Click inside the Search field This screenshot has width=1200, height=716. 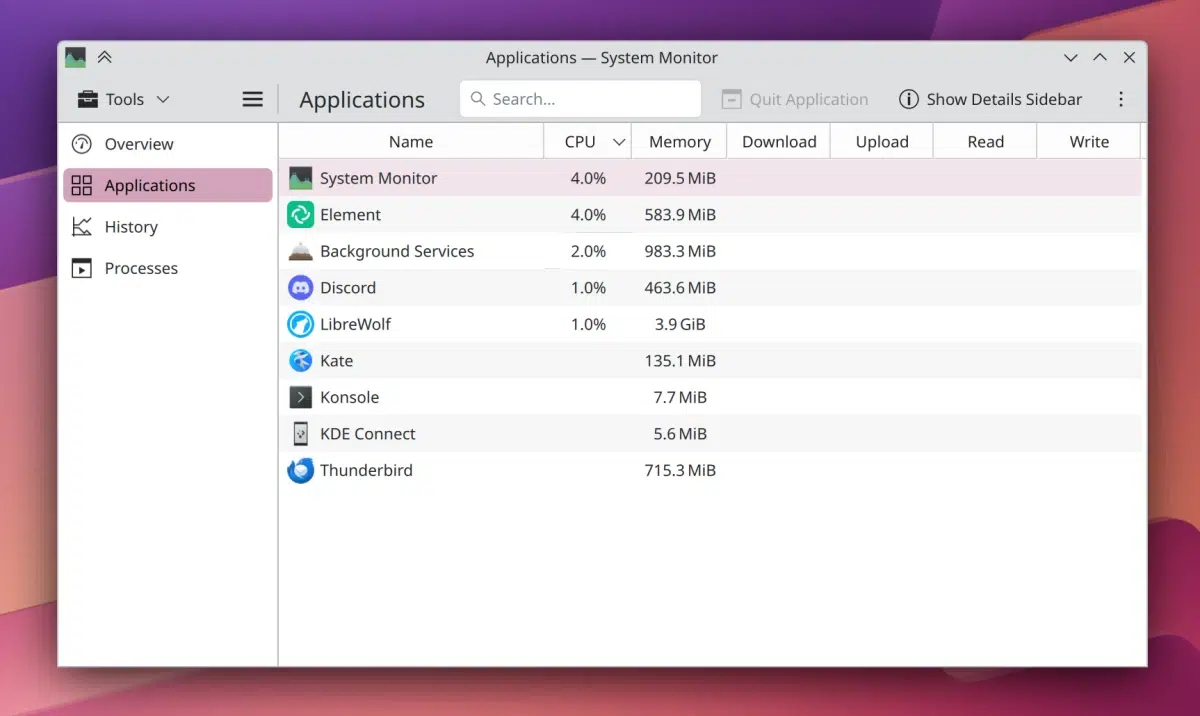click(x=580, y=99)
